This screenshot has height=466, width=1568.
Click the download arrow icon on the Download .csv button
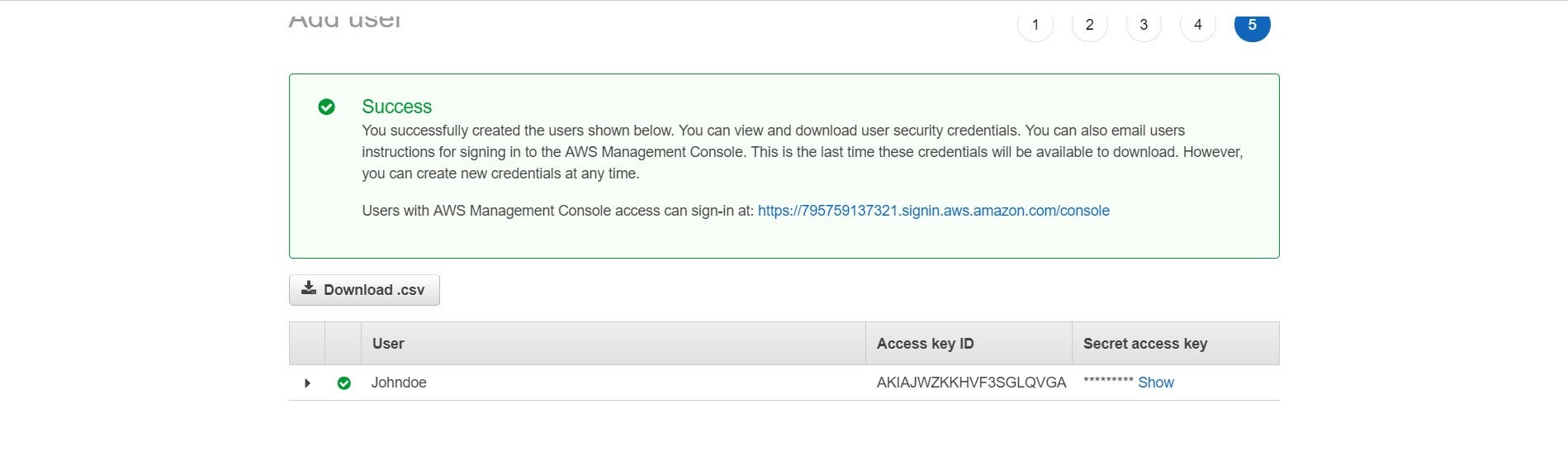[x=309, y=288]
